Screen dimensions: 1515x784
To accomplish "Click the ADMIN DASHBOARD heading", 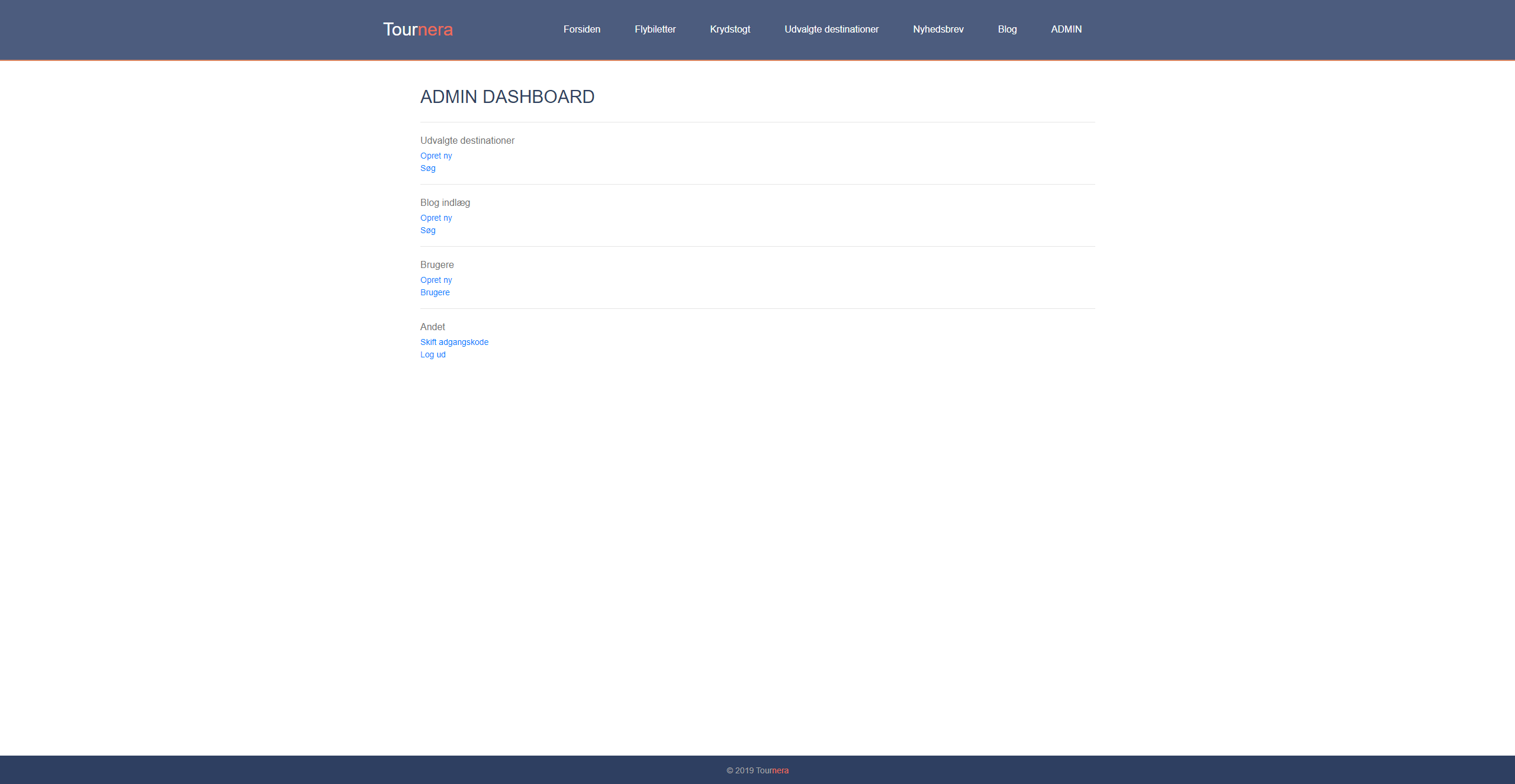I will tap(507, 96).
